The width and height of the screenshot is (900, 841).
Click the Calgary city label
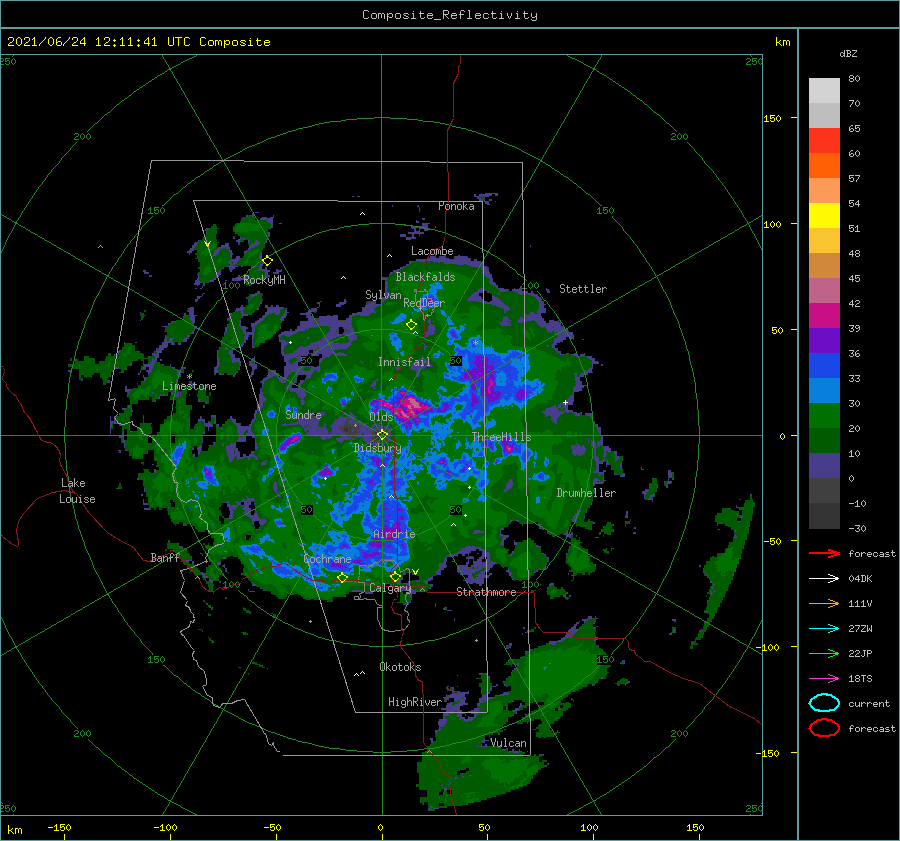coord(390,588)
